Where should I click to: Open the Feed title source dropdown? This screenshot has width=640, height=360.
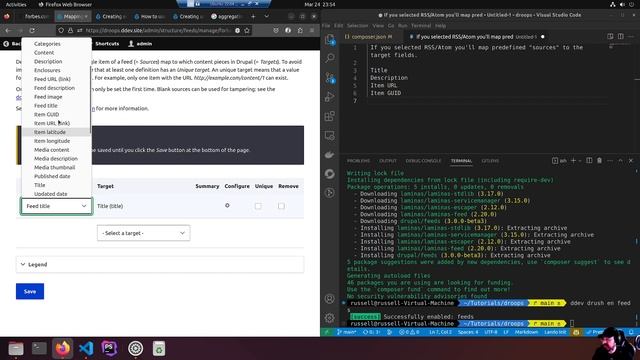56,206
